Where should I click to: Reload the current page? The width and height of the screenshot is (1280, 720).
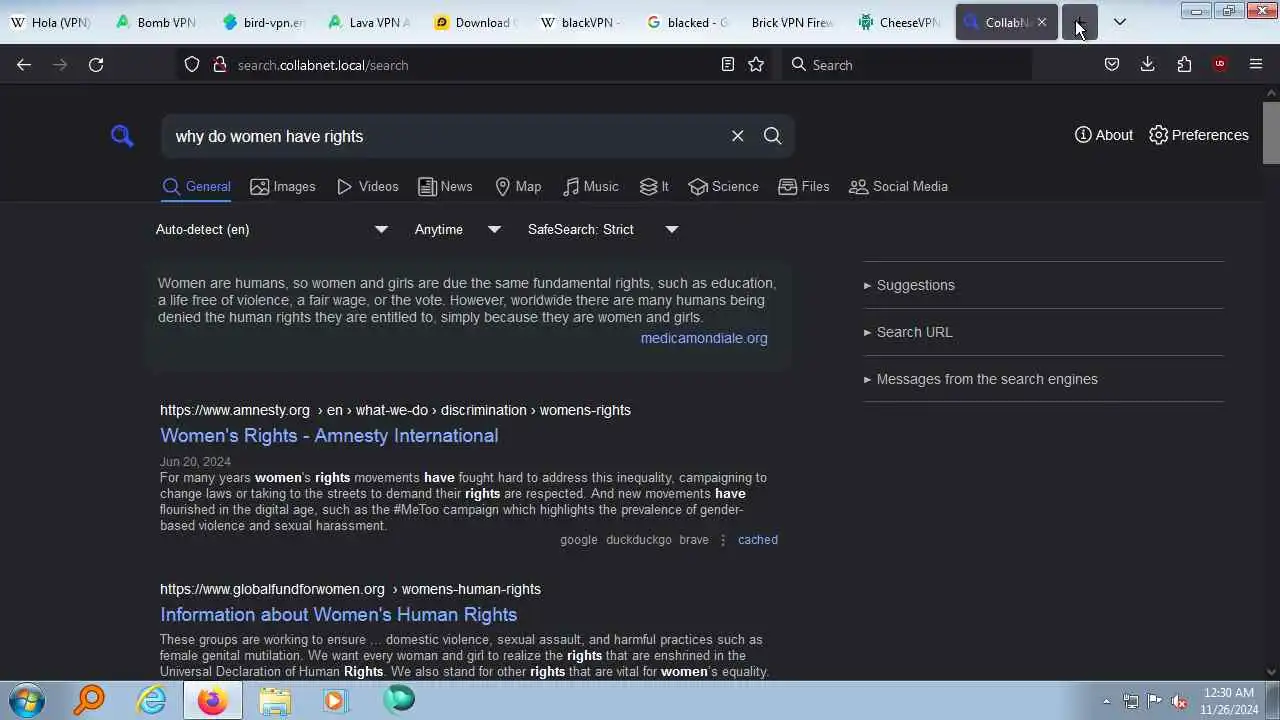[x=96, y=64]
